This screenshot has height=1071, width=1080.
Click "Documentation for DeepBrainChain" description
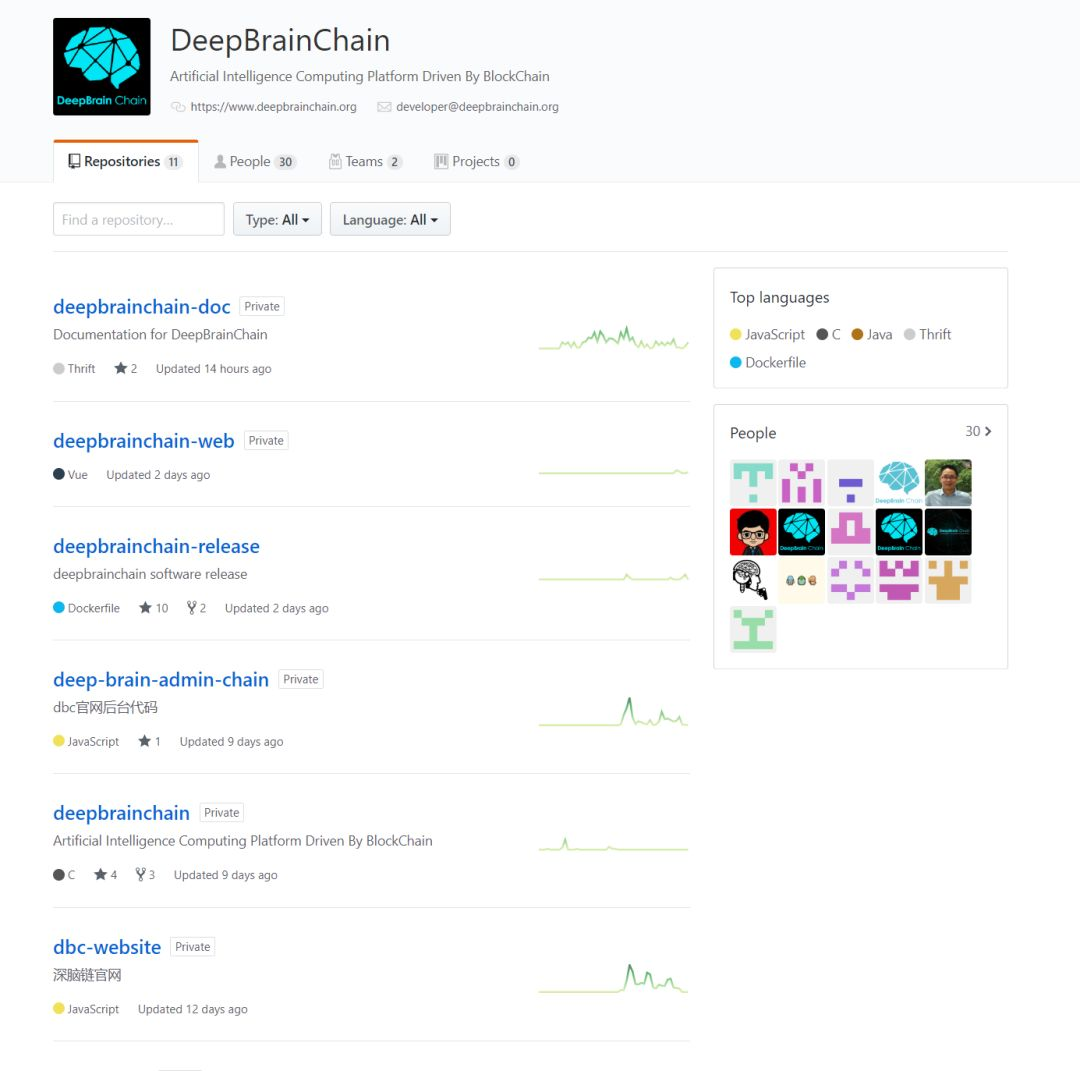(160, 335)
